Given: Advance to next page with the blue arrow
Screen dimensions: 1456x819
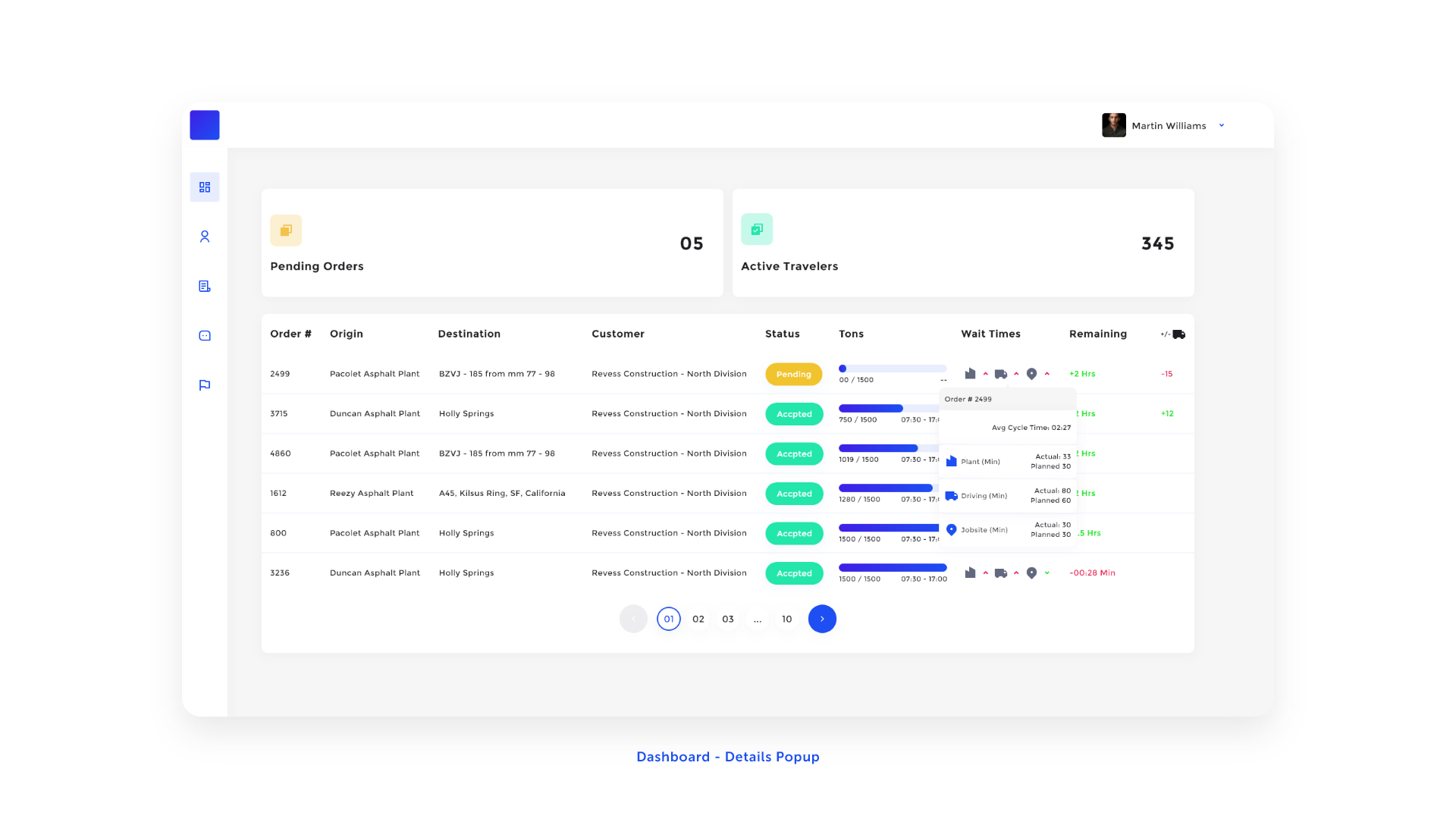Looking at the screenshot, I should [x=822, y=619].
